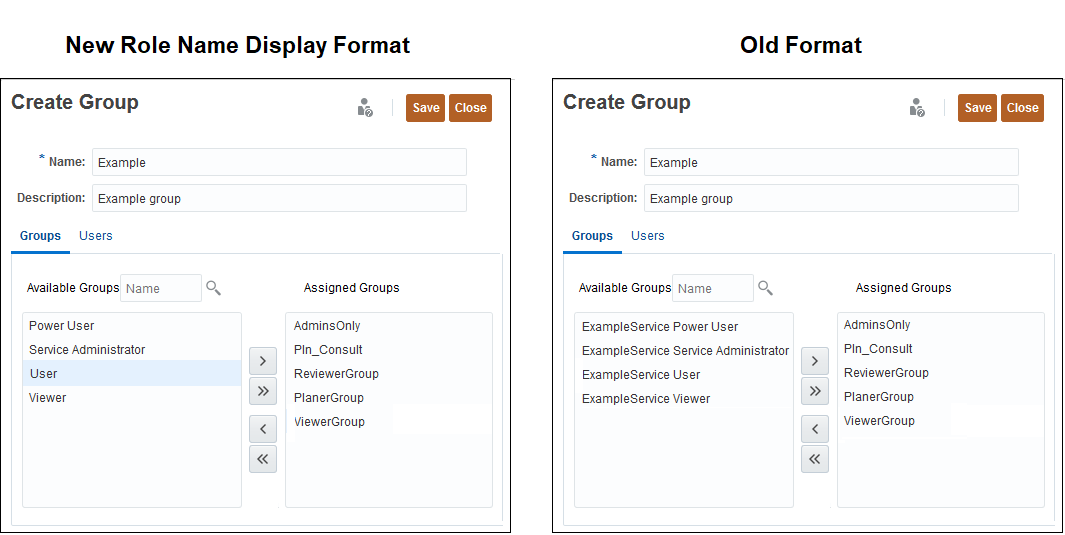The width and height of the screenshot is (1065, 535).
Task: Click the Name search box in old format dialog
Action: coord(712,288)
